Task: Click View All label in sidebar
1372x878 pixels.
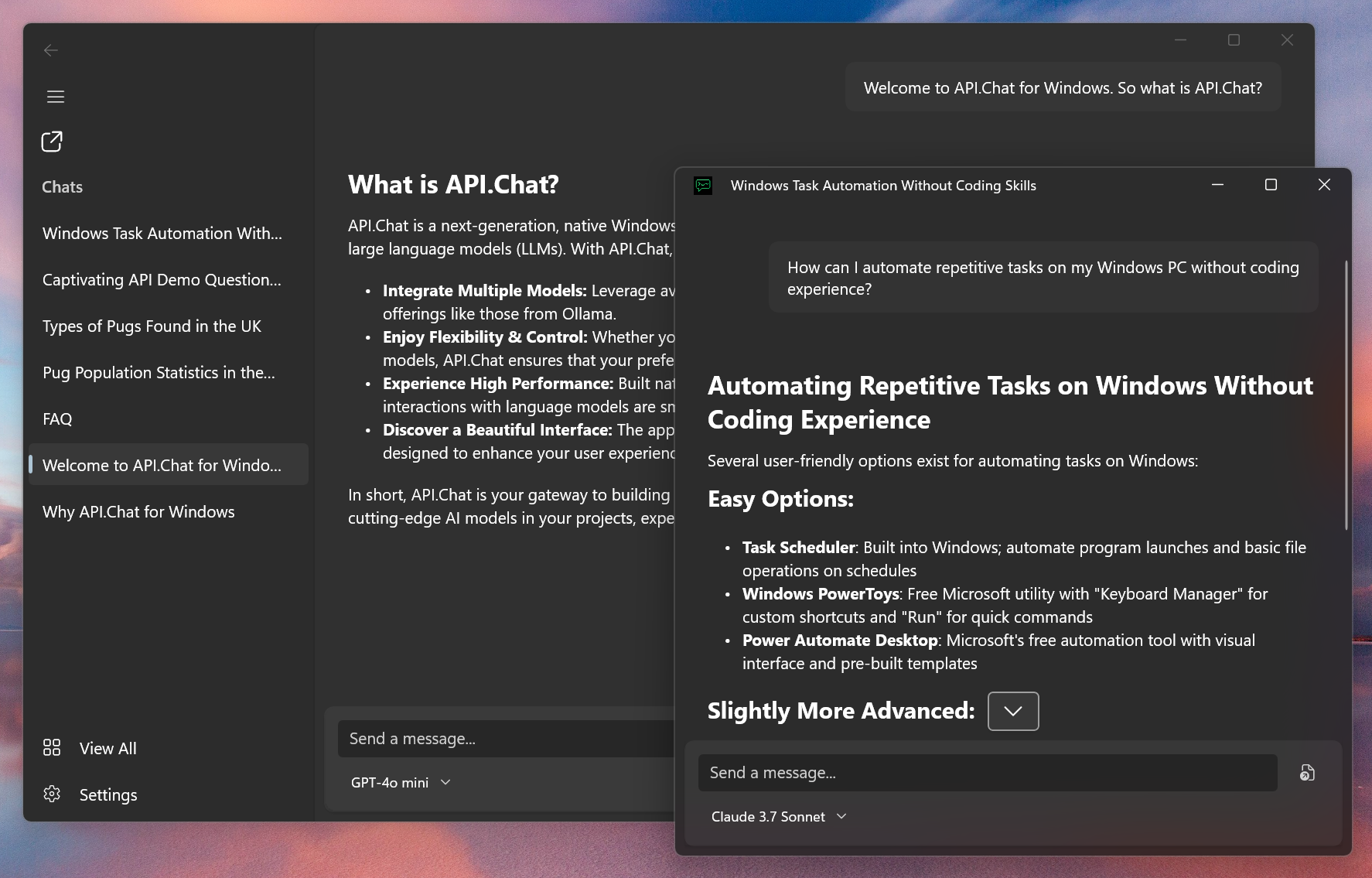Action: (108, 748)
